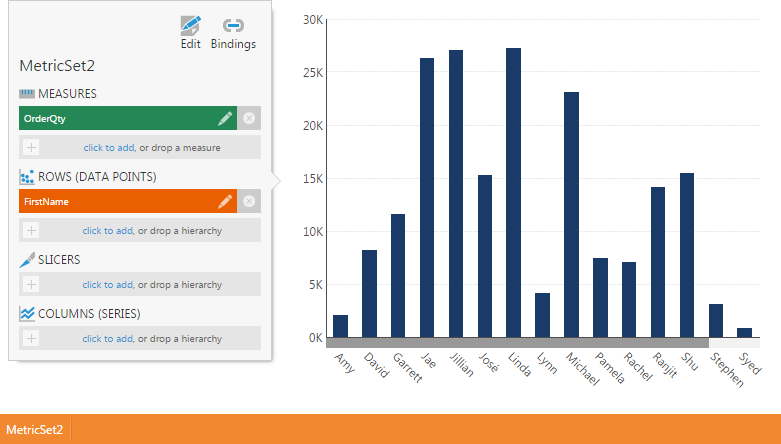Click the gray chart scrollbar under bars
The image size is (781, 444).
point(517,343)
